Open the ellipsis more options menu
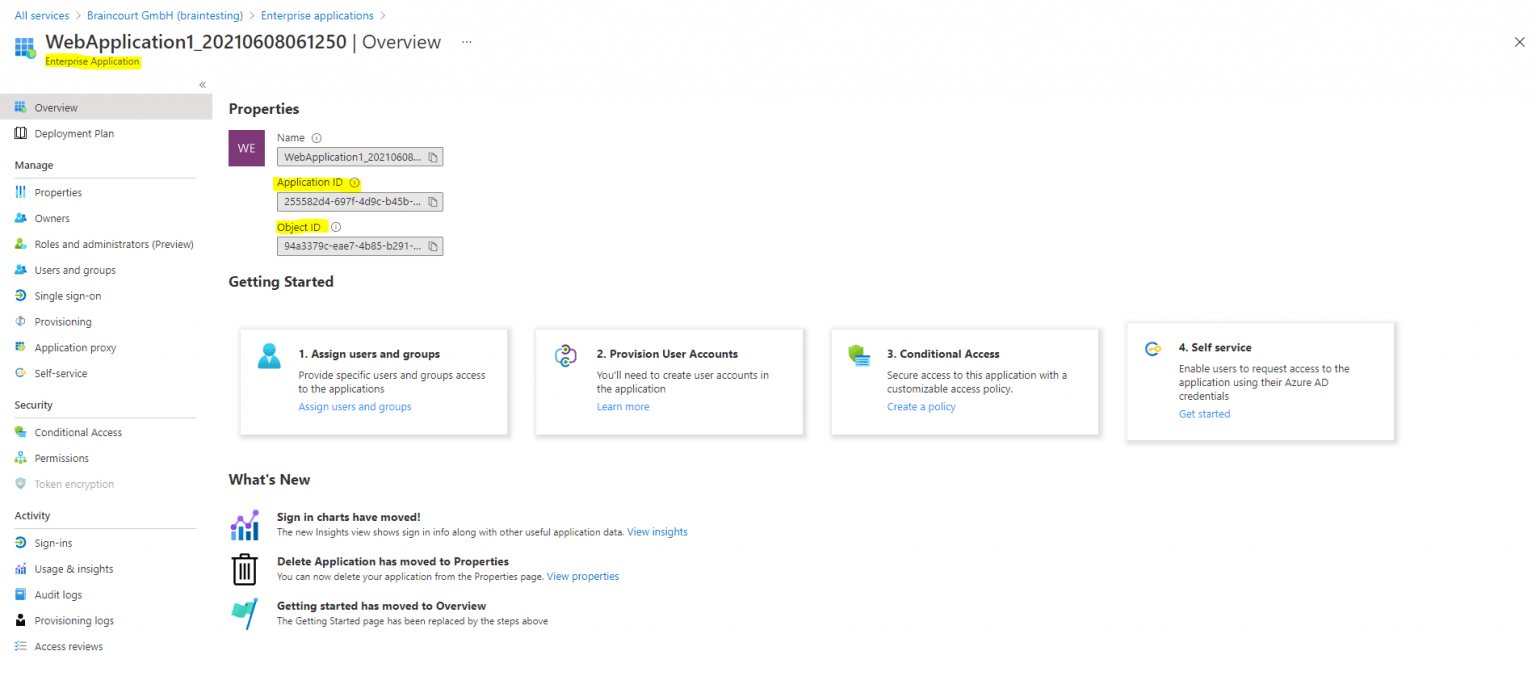The image size is (1536, 676). point(466,42)
